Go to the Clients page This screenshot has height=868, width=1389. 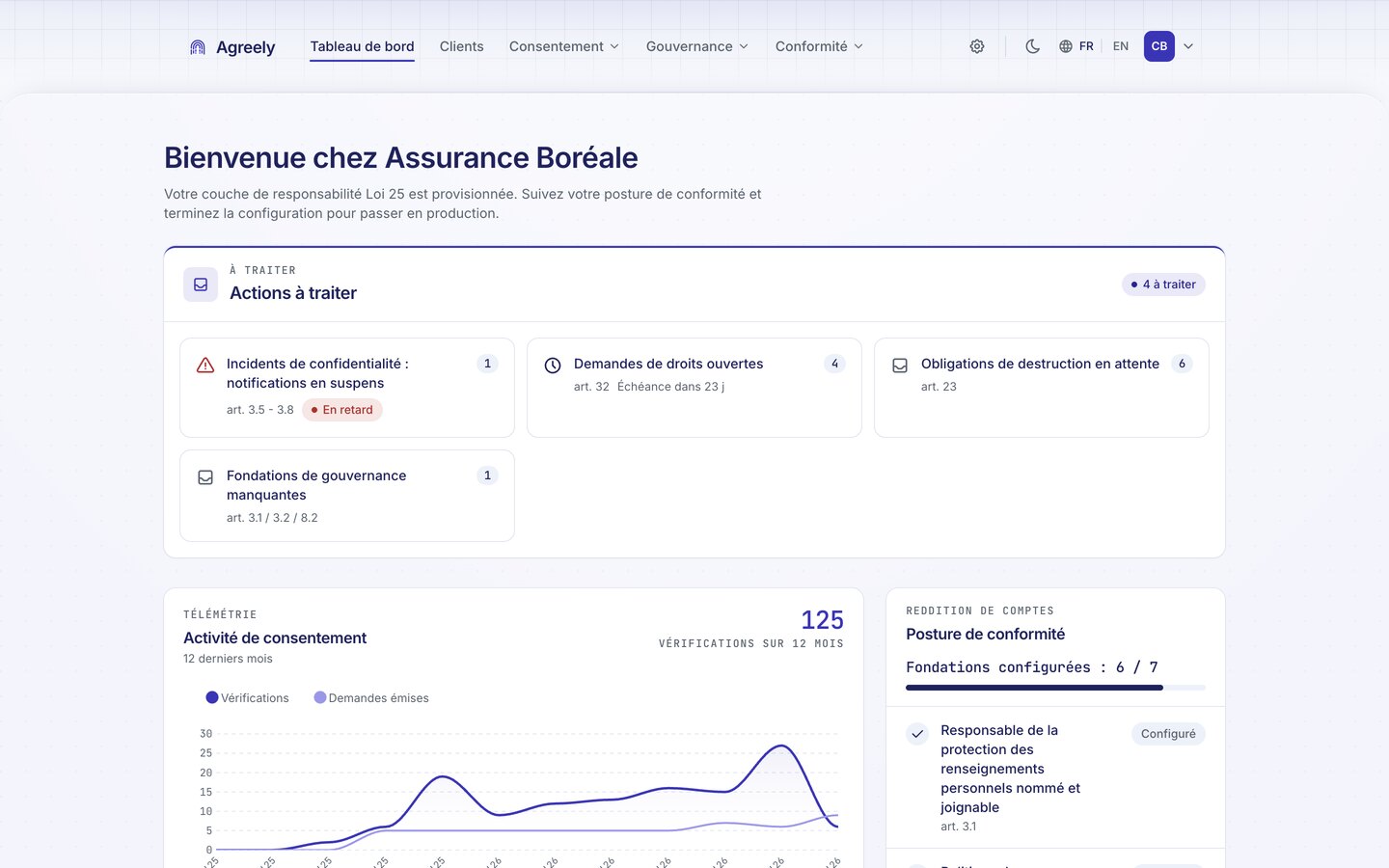(x=461, y=46)
